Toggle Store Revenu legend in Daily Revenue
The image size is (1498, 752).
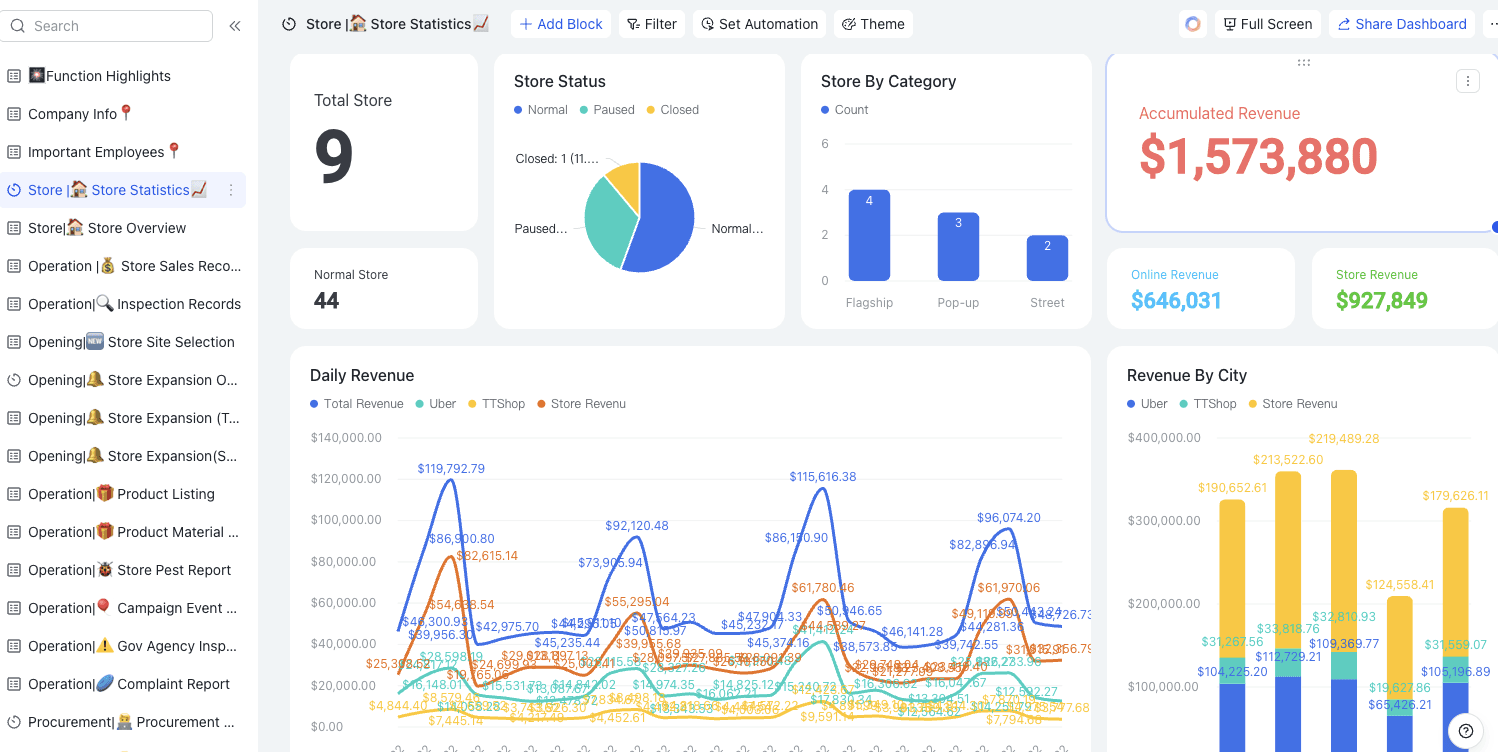(582, 404)
